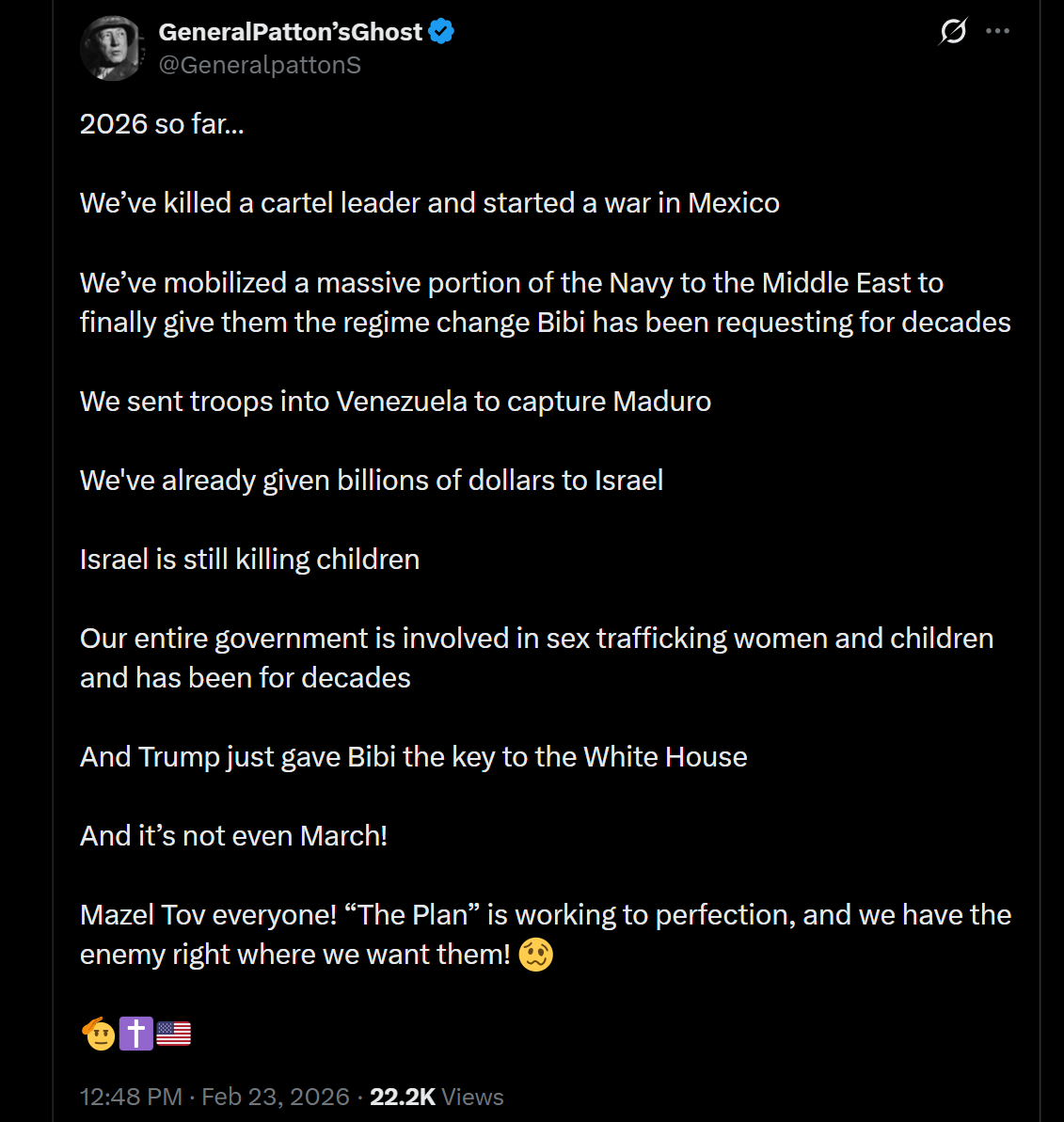This screenshot has width=1064, height=1122.
Task: Click the '2026 so far...' opening line
Action: click(162, 124)
